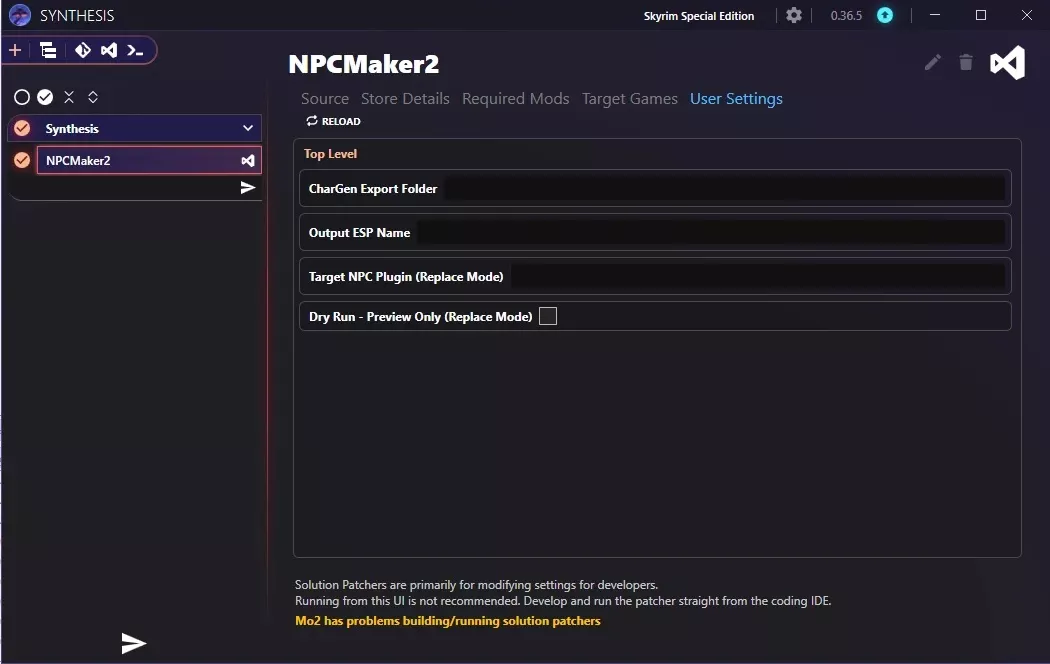Delete the patcher with trash icon
The width and height of the screenshot is (1050, 664).
click(x=966, y=62)
